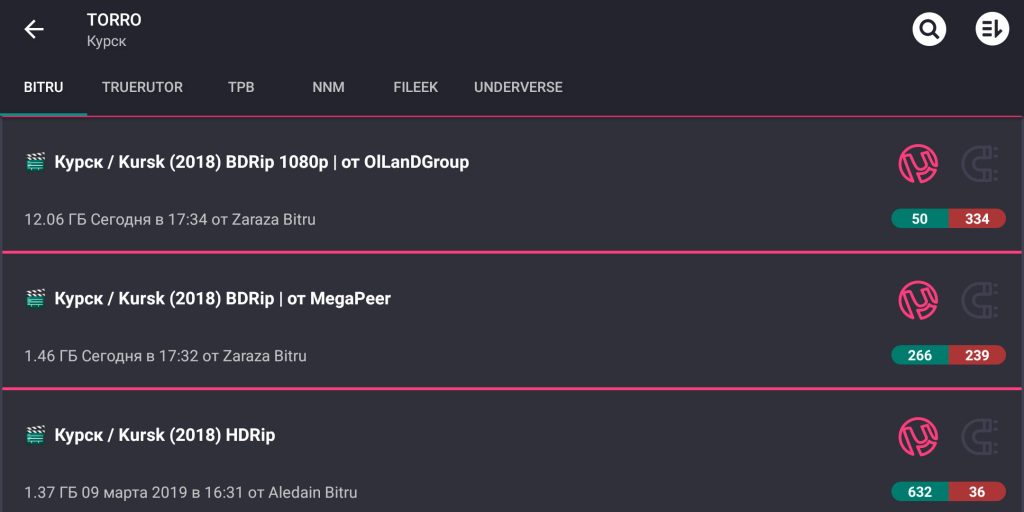Go back using the arrow icon
Screen dimensions: 1024x512
coord(34,29)
